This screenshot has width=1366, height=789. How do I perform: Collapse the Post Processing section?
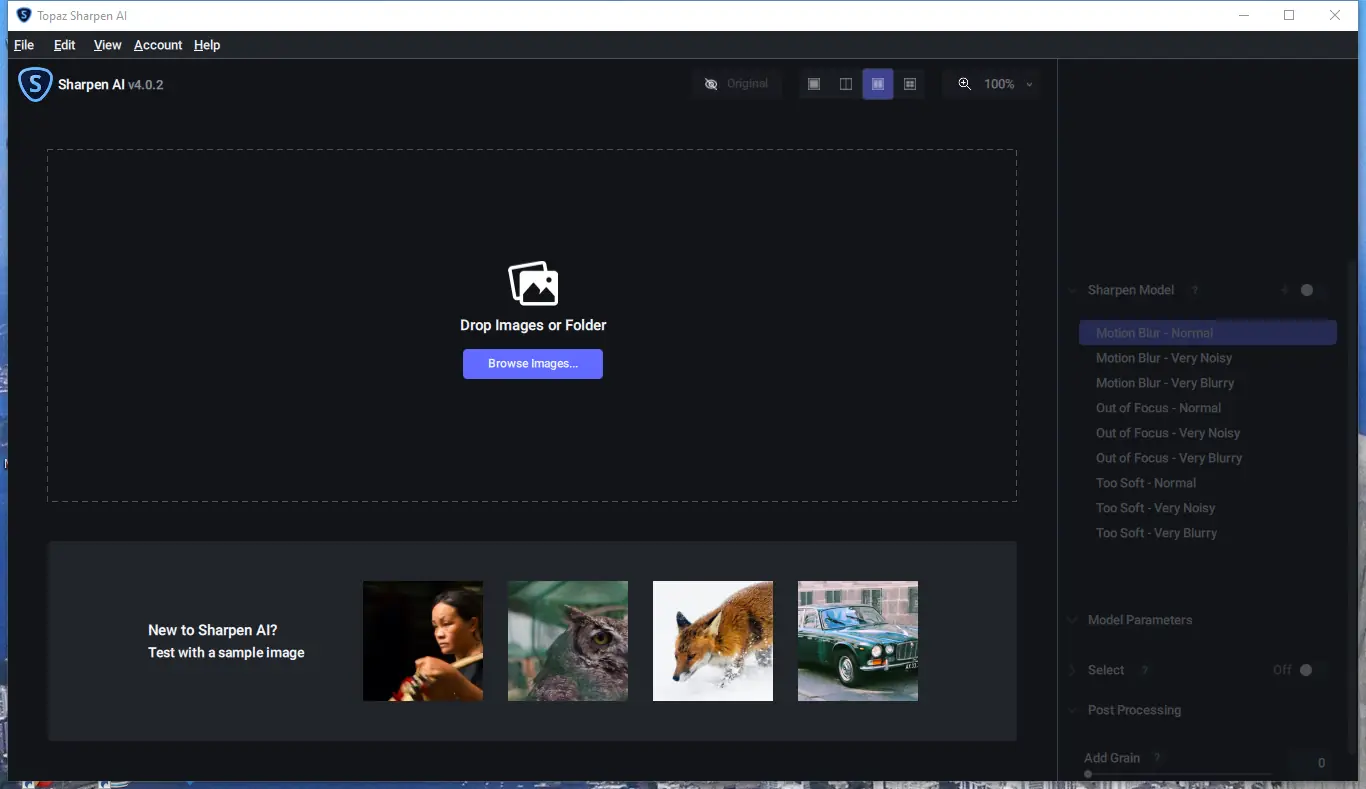(x=1074, y=711)
